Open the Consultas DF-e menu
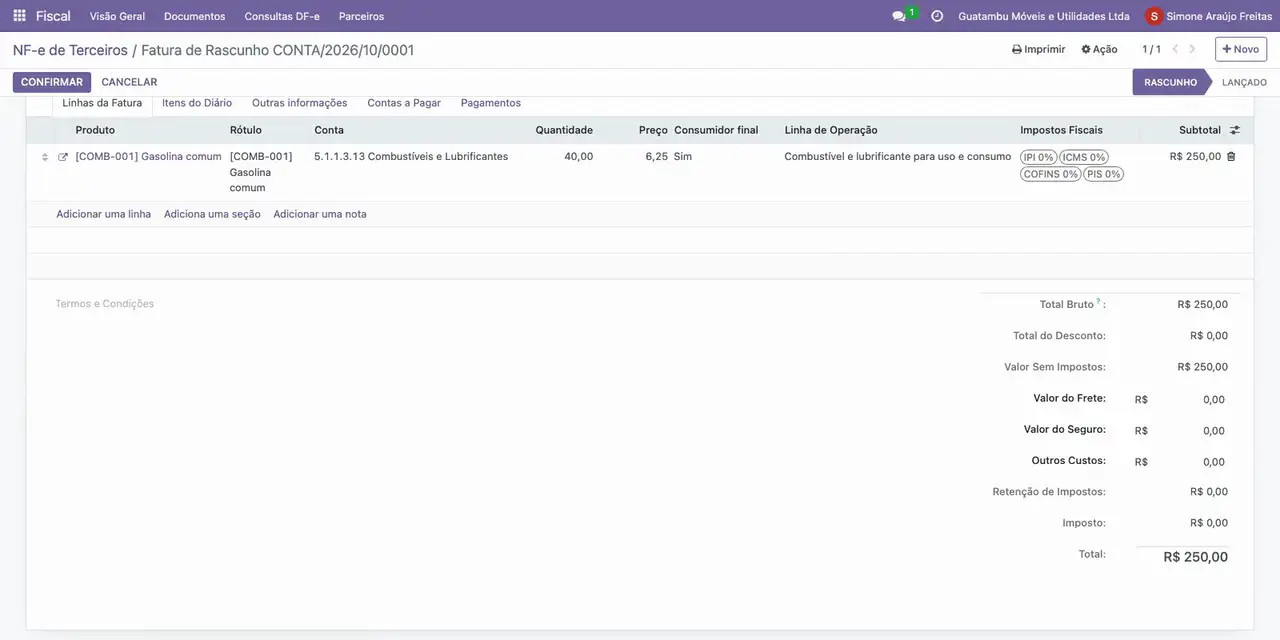The height and width of the screenshot is (640, 1280). click(282, 16)
